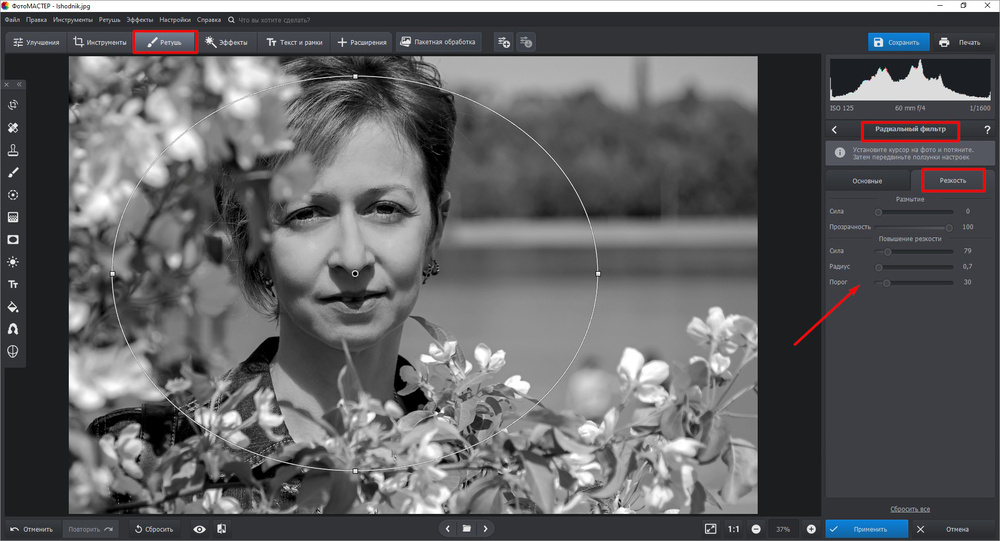
Task: Open the vignette tool icon
Action: [13, 240]
